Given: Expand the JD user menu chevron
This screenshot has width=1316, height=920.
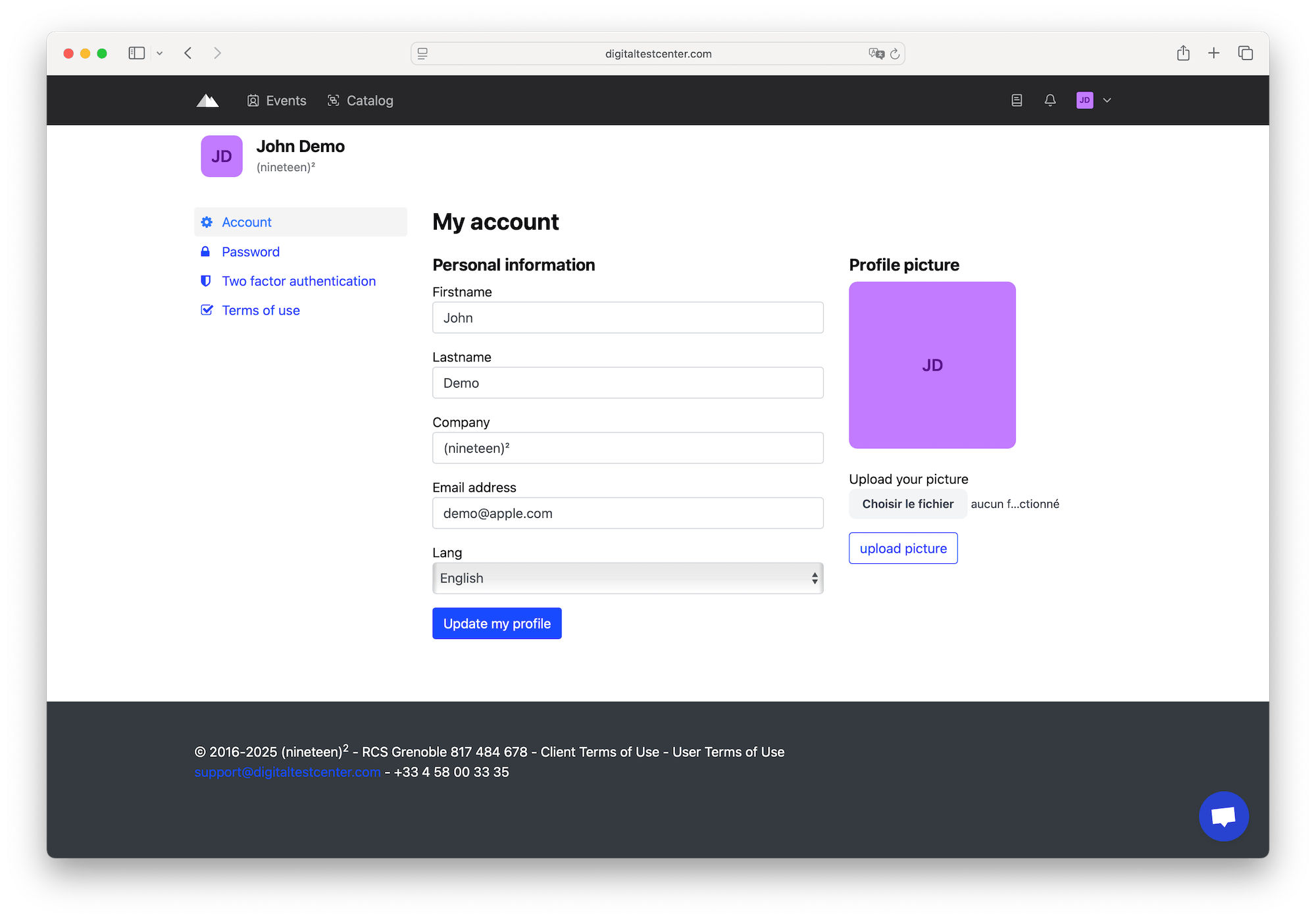Looking at the screenshot, I should pos(1107,101).
